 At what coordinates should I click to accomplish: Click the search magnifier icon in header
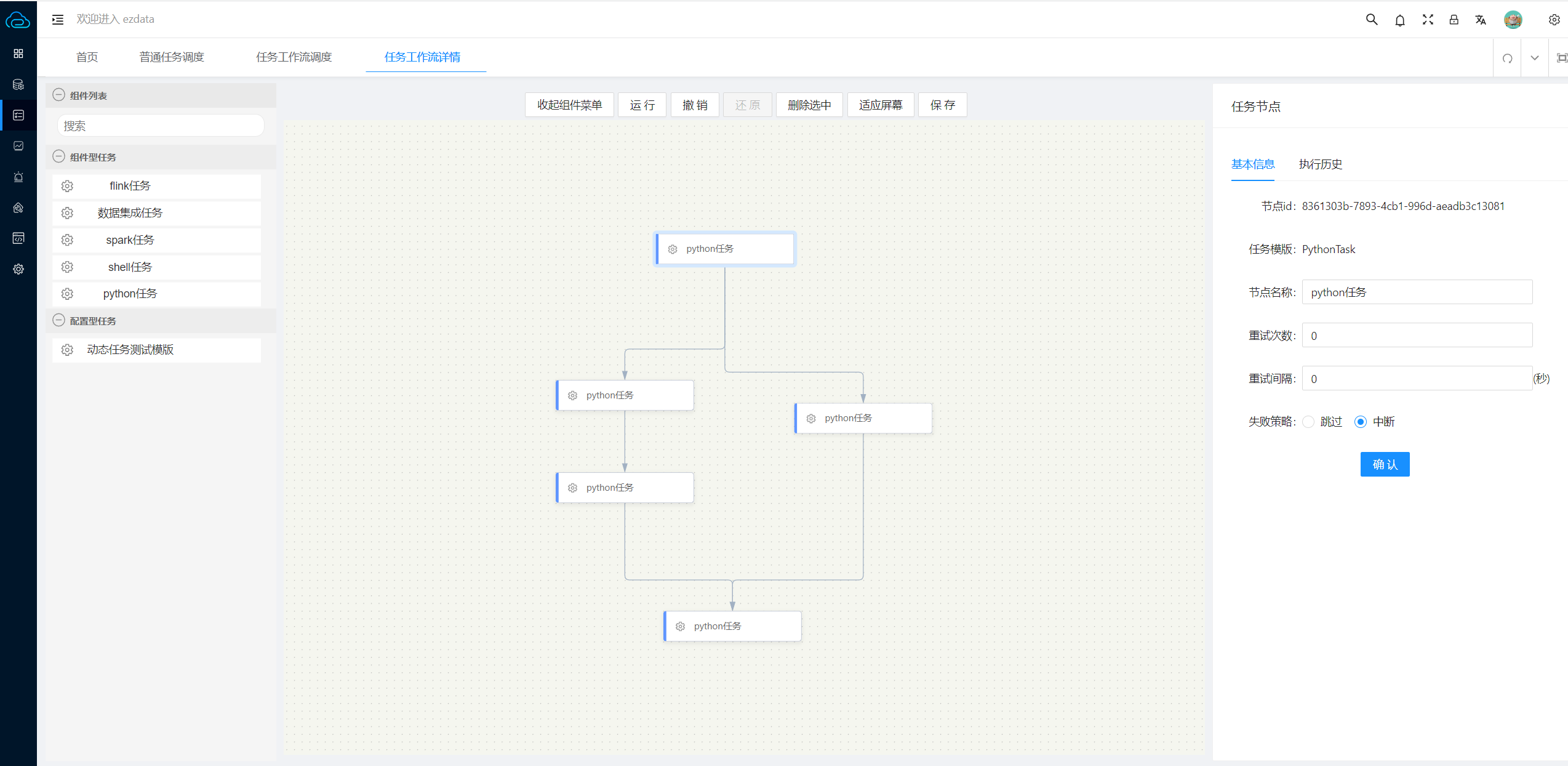1372,20
